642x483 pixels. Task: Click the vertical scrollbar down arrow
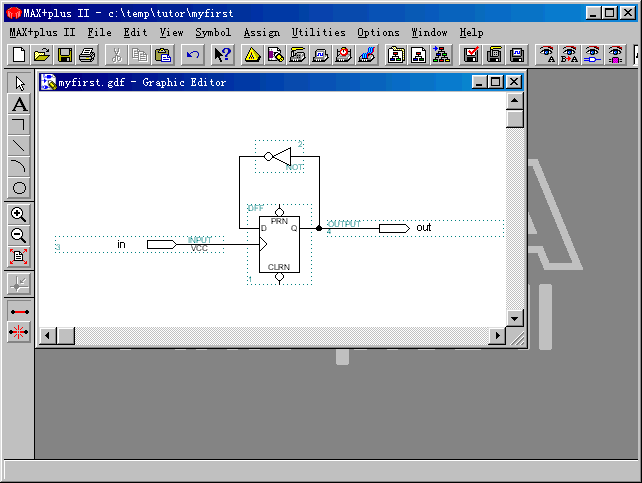click(x=515, y=318)
